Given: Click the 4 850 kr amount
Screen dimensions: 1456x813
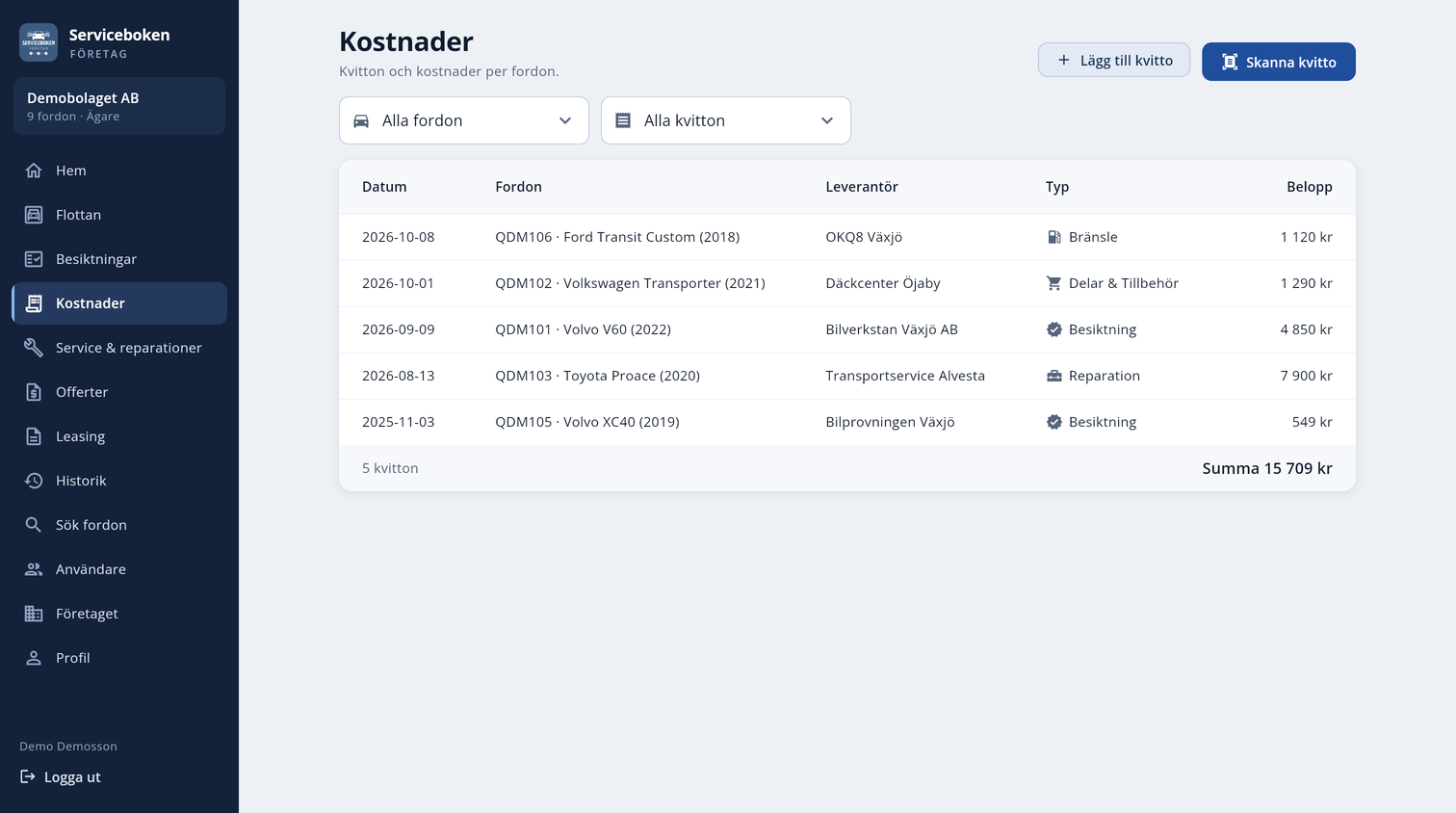Looking at the screenshot, I should click(x=1307, y=329).
